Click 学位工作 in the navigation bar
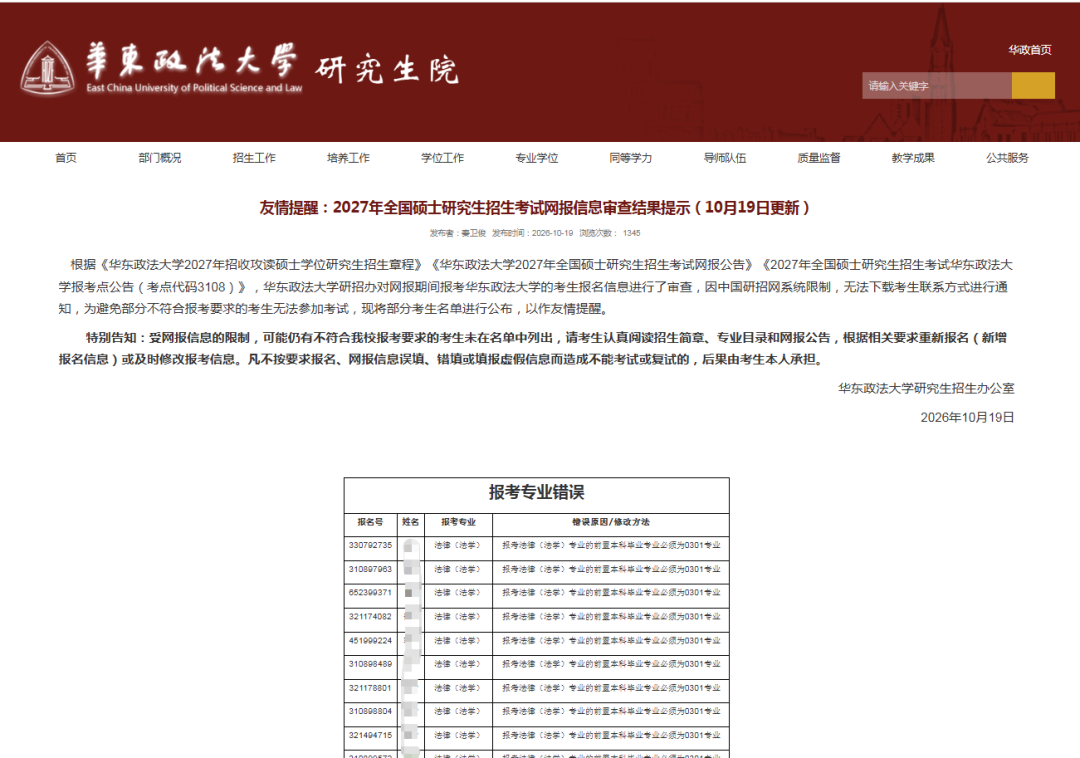The height and width of the screenshot is (758, 1080). [x=443, y=158]
